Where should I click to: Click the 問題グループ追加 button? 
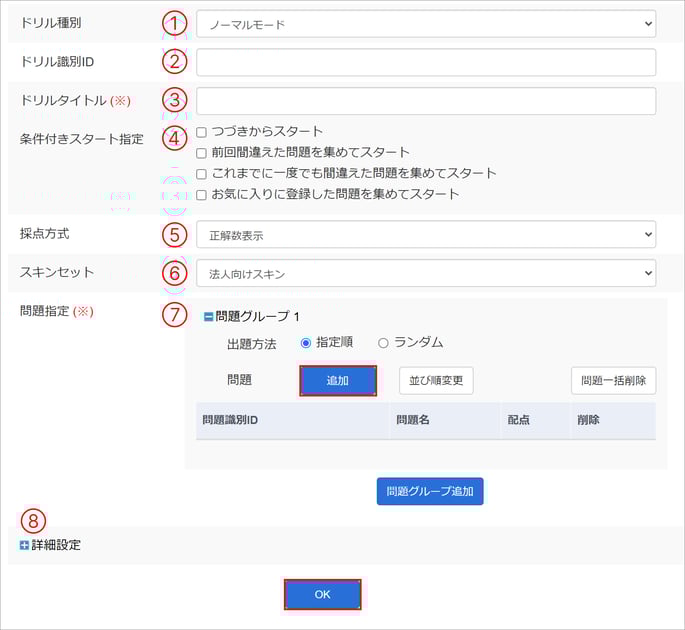[430, 492]
